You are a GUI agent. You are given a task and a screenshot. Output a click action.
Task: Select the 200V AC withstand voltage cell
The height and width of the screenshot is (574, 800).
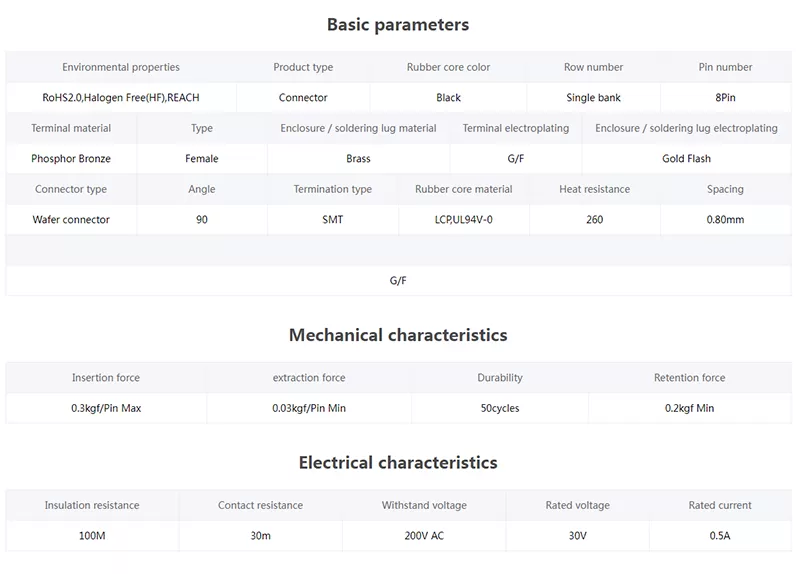click(x=424, y=536)
